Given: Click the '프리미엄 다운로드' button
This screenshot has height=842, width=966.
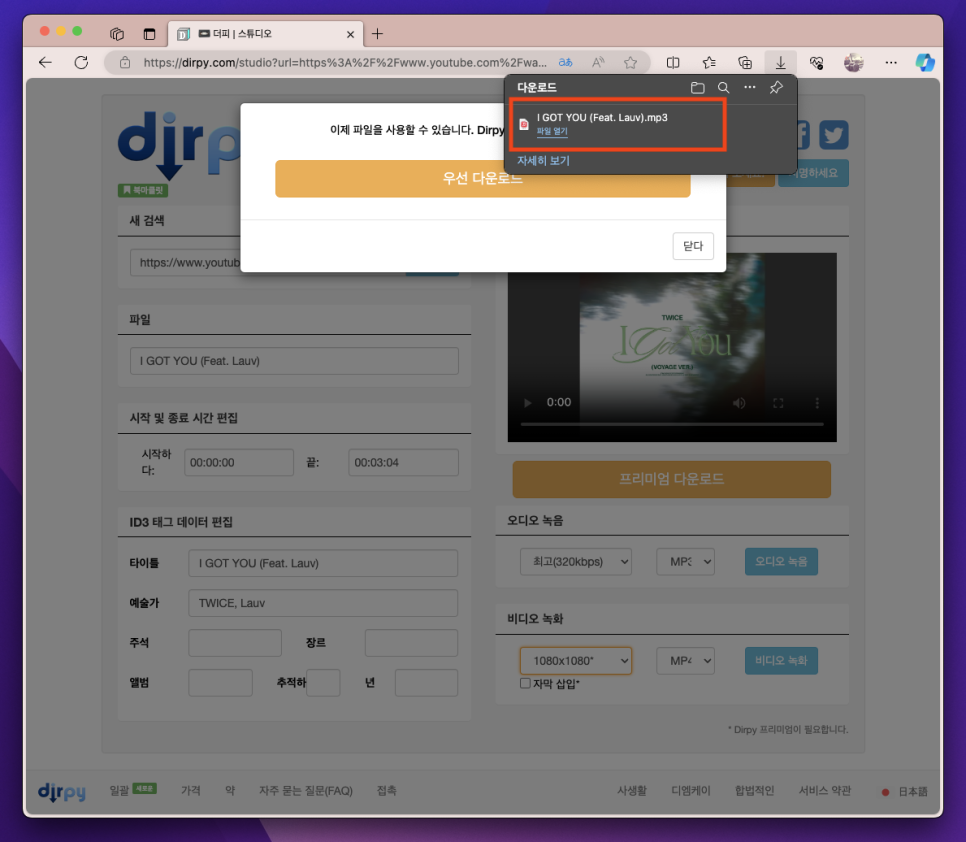Looking at the screenshot, I should click(x=672, y=479).
